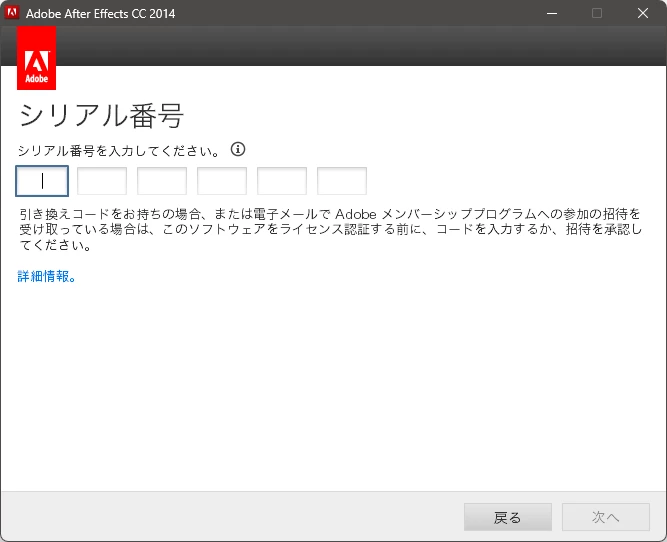Close the After Effects CC 2014 window
This screenshot has height=542, width=667.
(x=643, y=13)
